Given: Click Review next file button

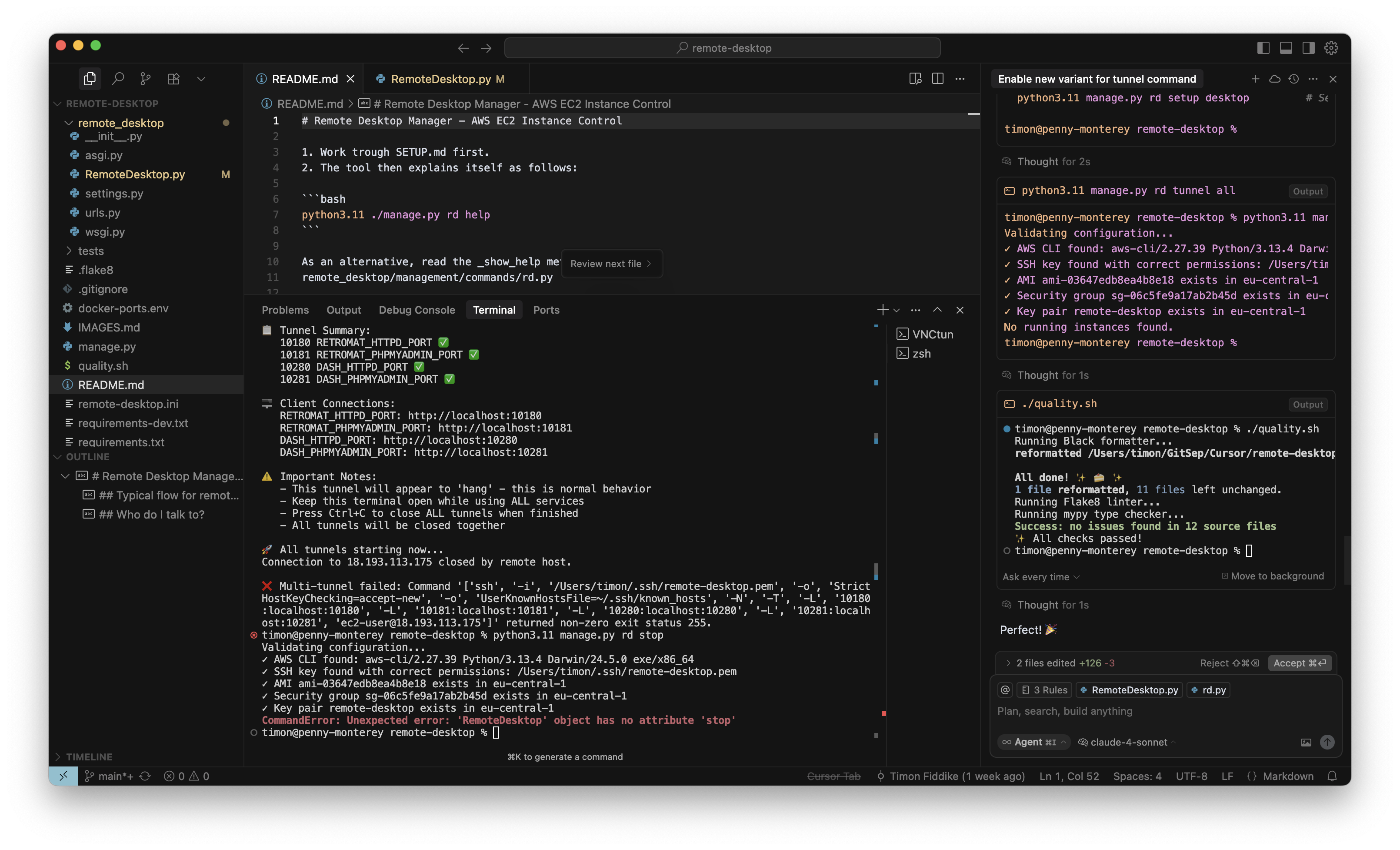Looking at the screenshot, I should [x=611, y=263].
